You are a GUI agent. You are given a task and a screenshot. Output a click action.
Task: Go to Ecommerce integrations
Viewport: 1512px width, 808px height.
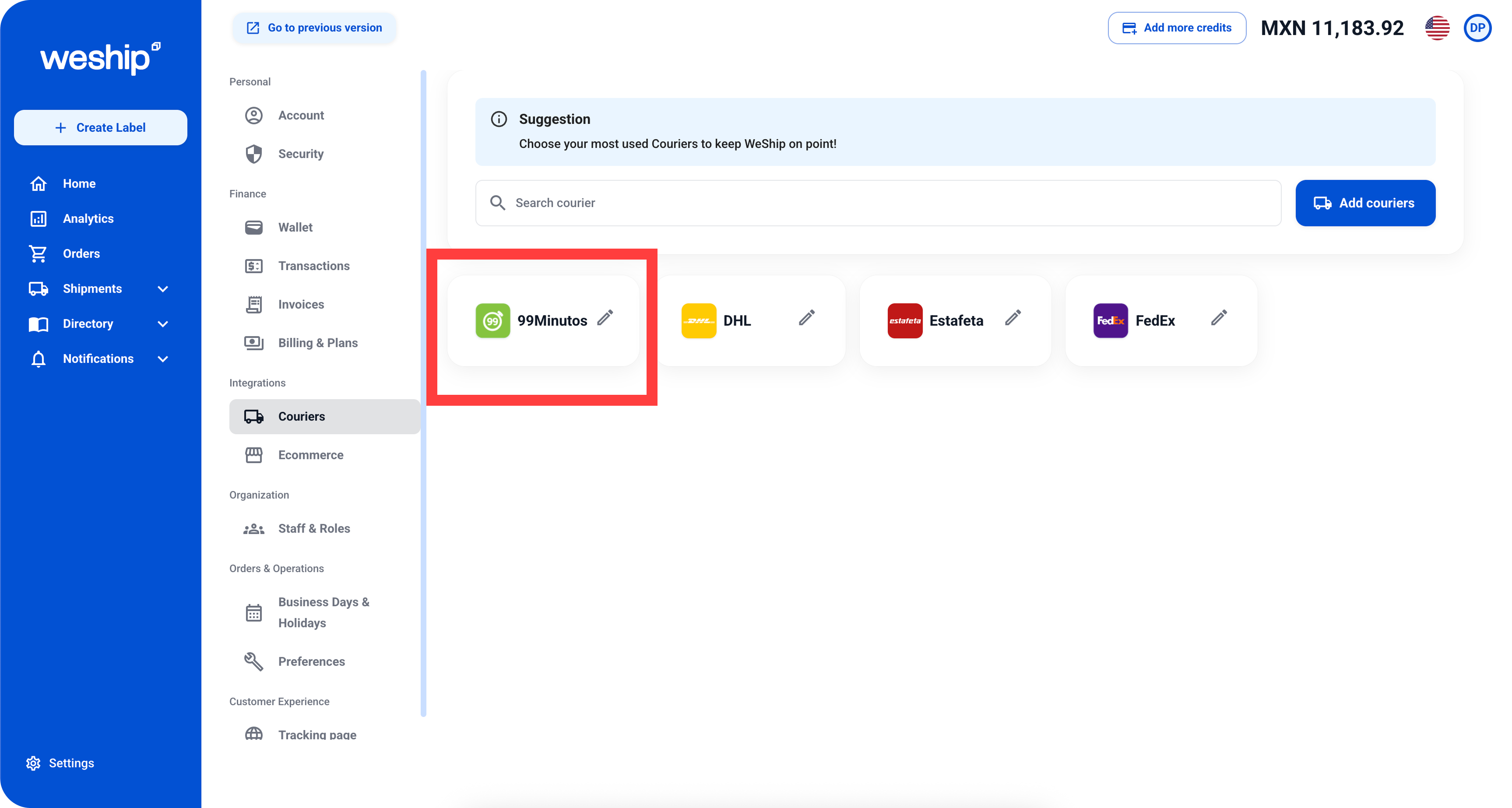pos(310,455)
